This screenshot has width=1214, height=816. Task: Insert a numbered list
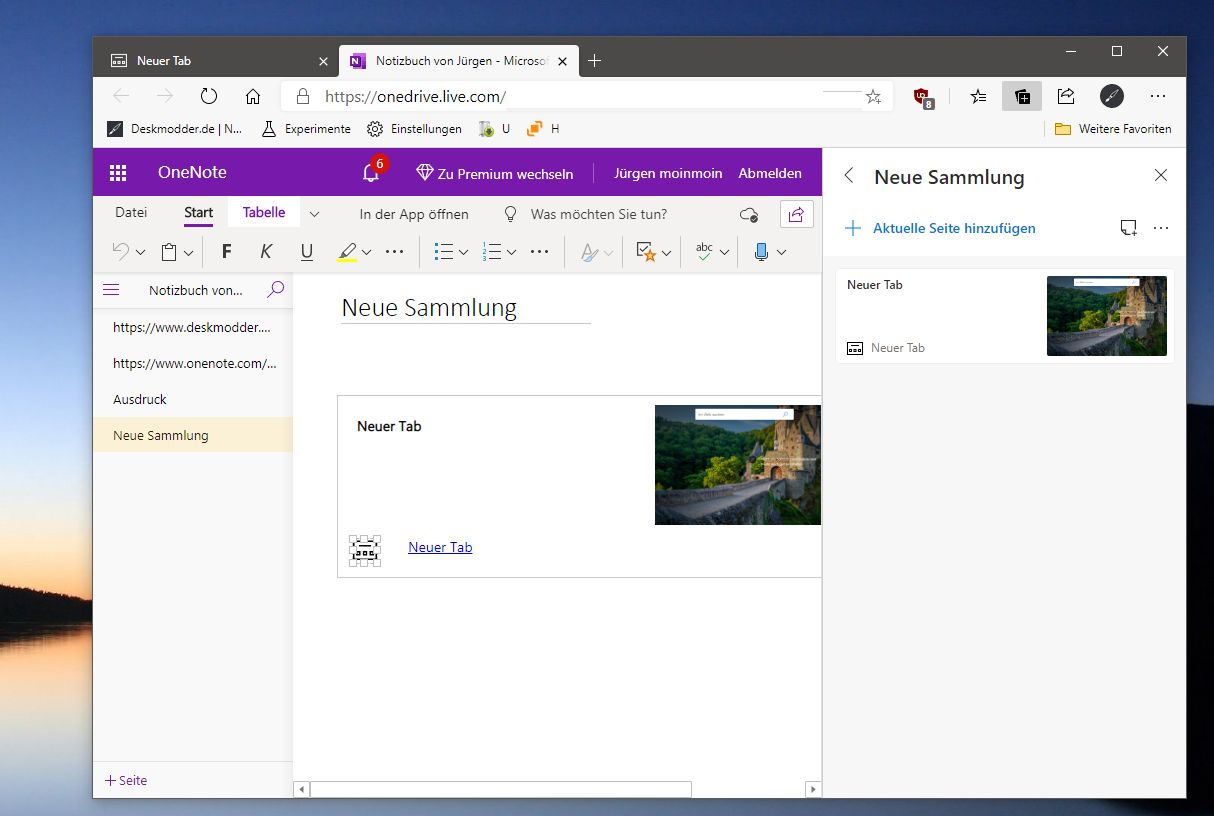pos(492,252)
